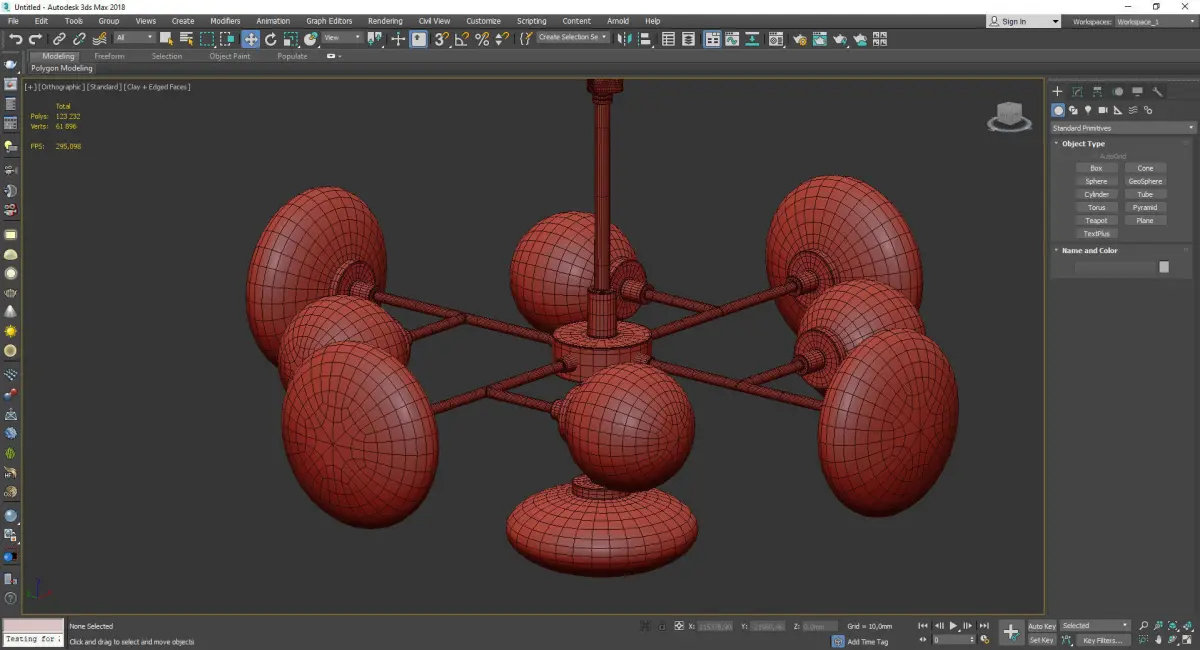Click the Unlink Selection icon
This screenshot has height=650, width=1200.
[x=80, y=39]
